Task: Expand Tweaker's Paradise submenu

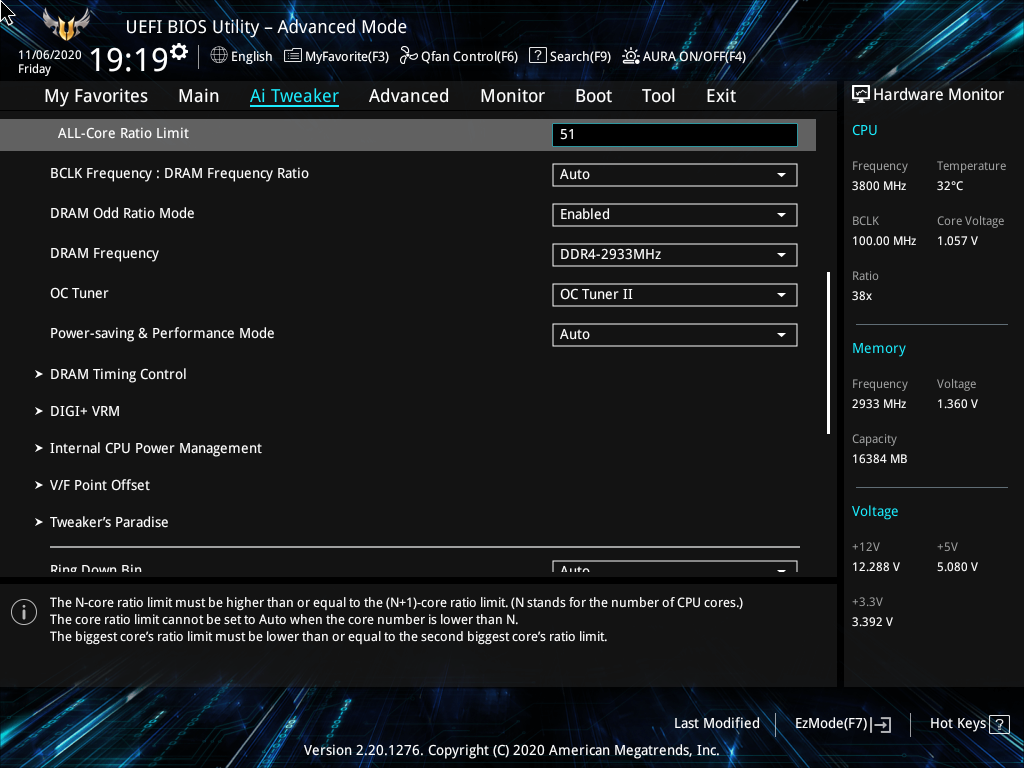Action: click(109, 522)
